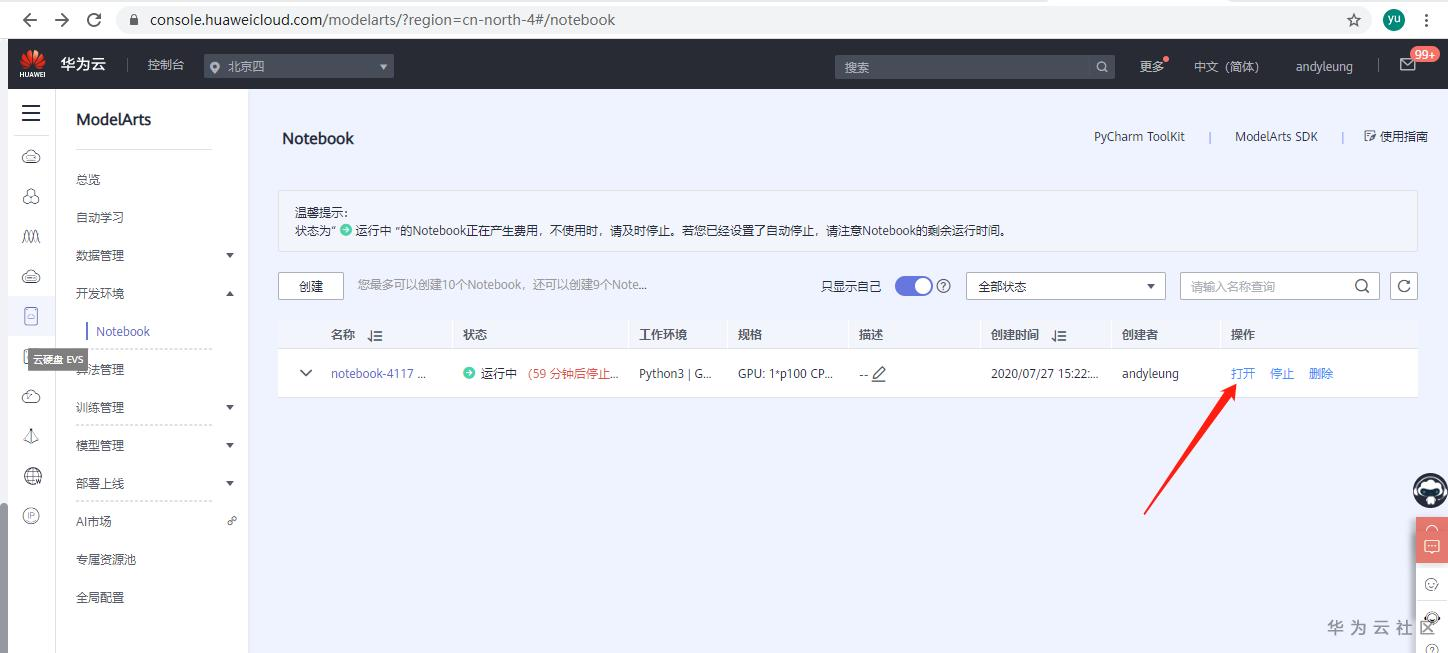Click the customer service headset icon on the right edge
Screen dimensions: 1448x653
click(x=1431, y=618)
